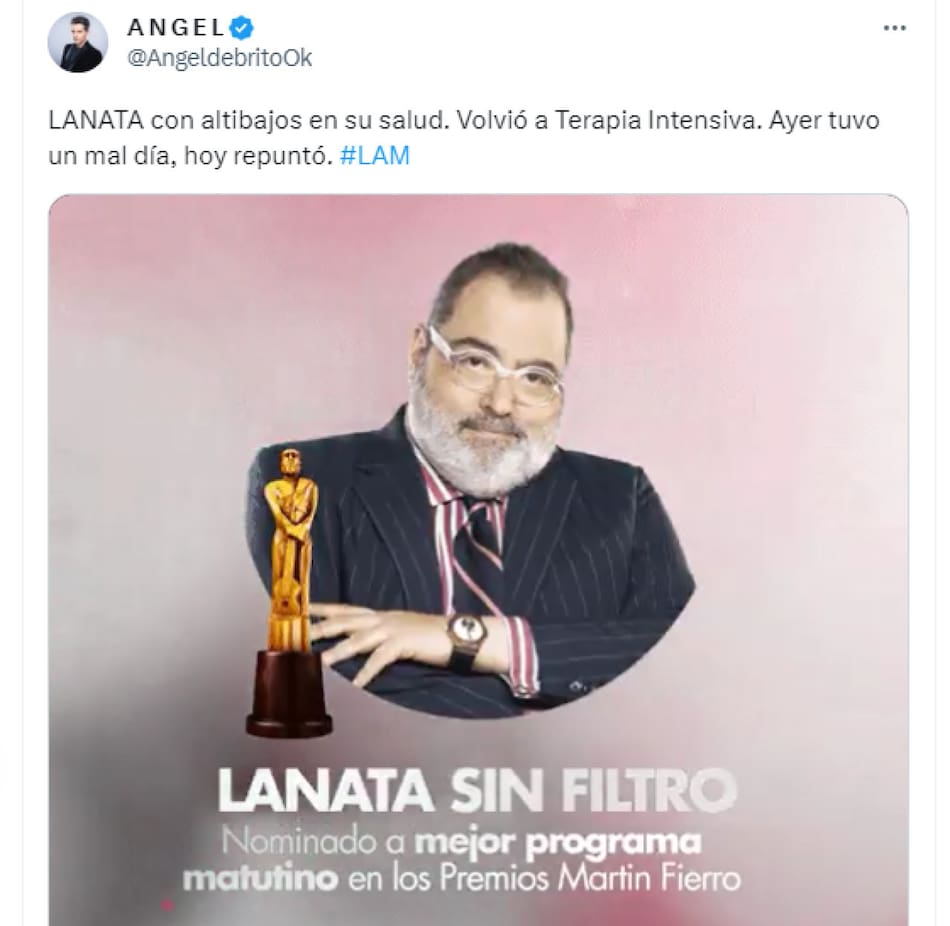Click the words hoy repuntó in tweet
Screen dimensions: 950x926
(x=259, y=156)
